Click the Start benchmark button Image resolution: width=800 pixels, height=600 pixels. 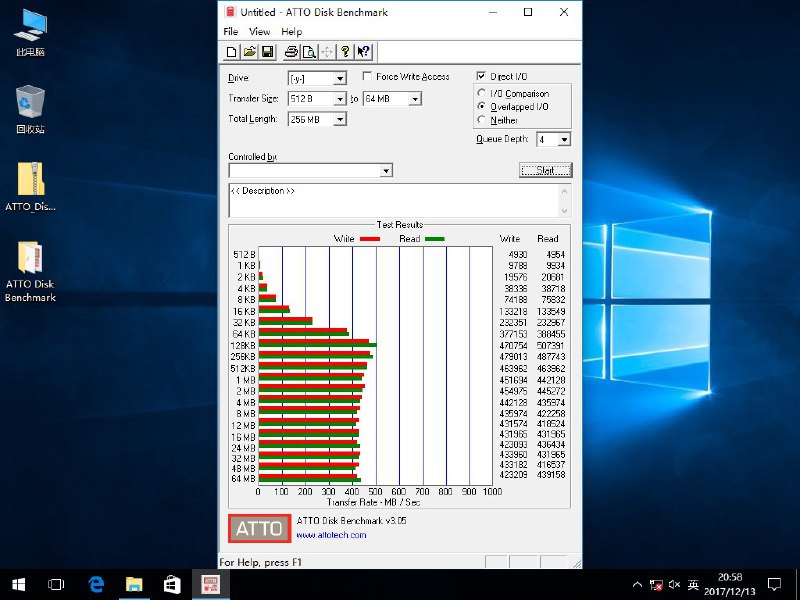click(545, 170)
